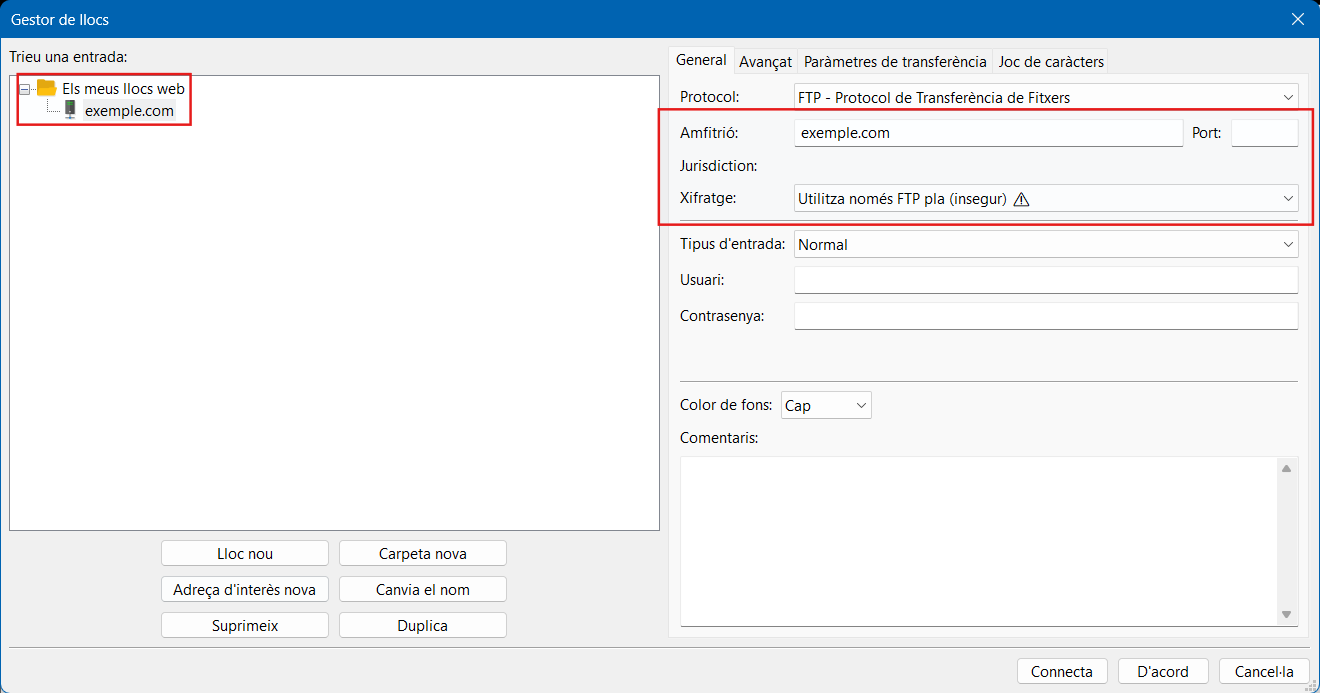Switch to the Avançat tab

point(765,62)
